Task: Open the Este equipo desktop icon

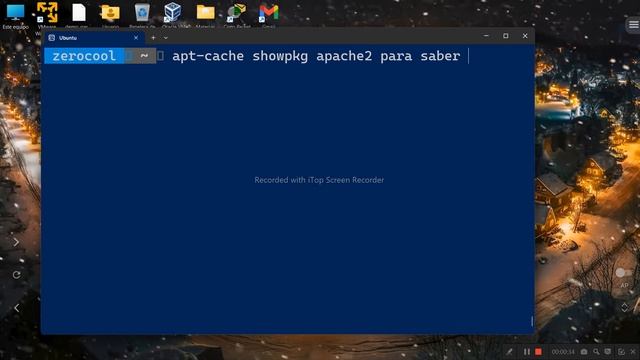Action: (x=16, y=16)
